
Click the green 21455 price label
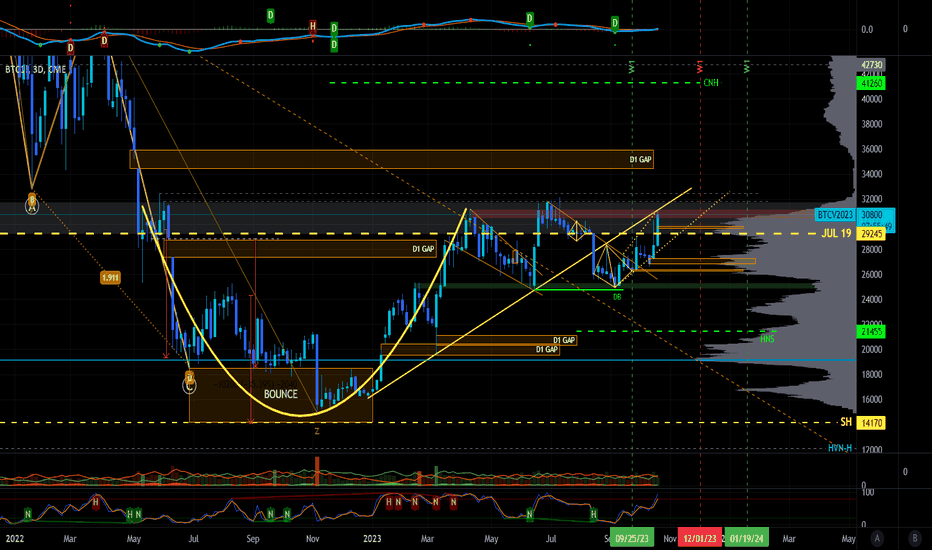tap(871, 331)
